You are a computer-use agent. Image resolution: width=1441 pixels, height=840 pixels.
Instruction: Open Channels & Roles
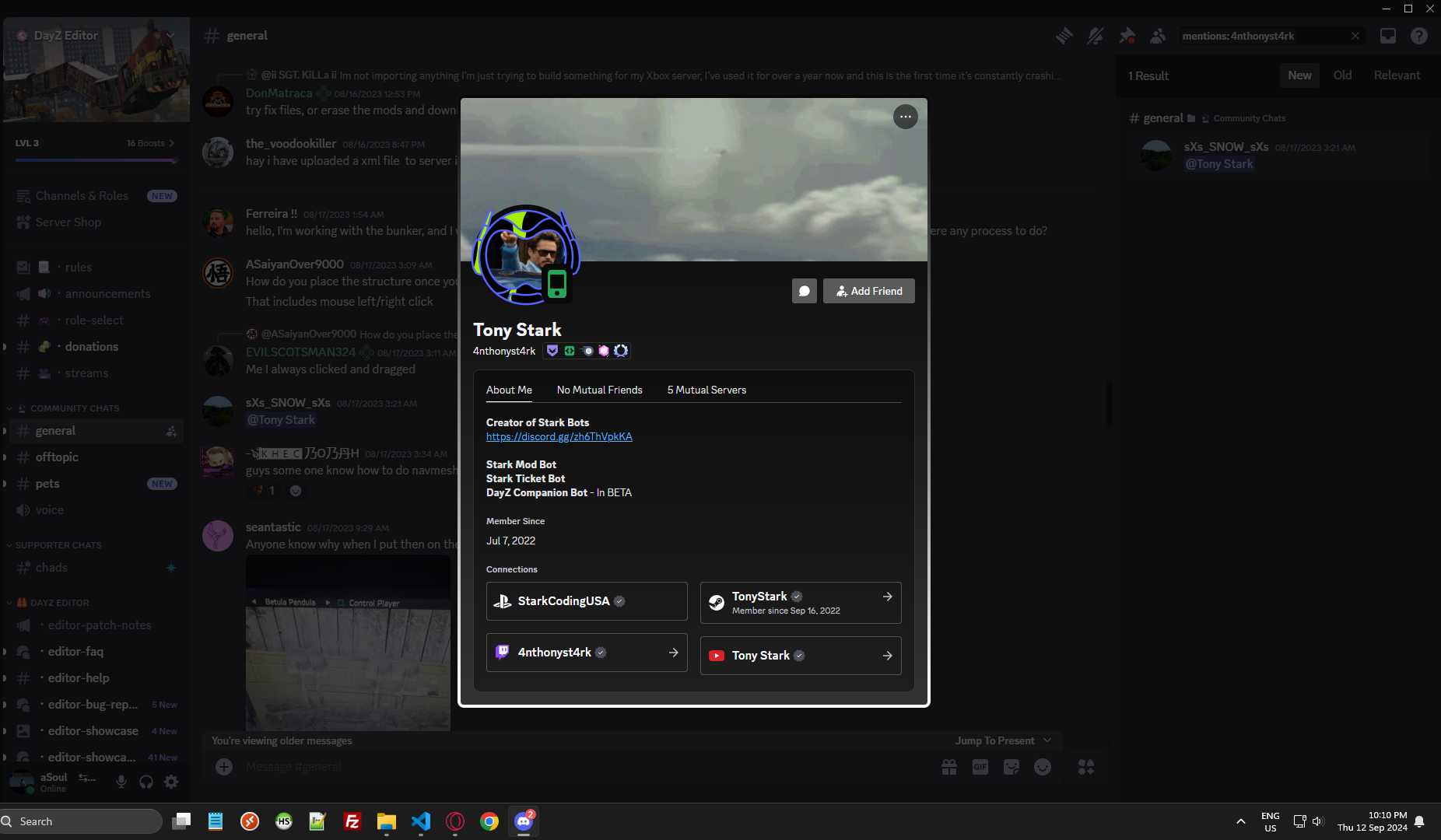click(96, 196)
